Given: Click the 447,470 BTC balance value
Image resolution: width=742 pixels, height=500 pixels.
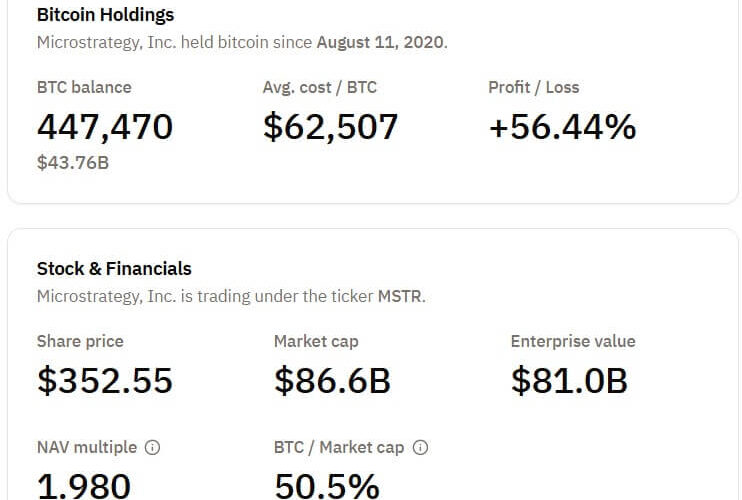Looking at the screenshot, I should pyautogui.click(x=105, y=127).
